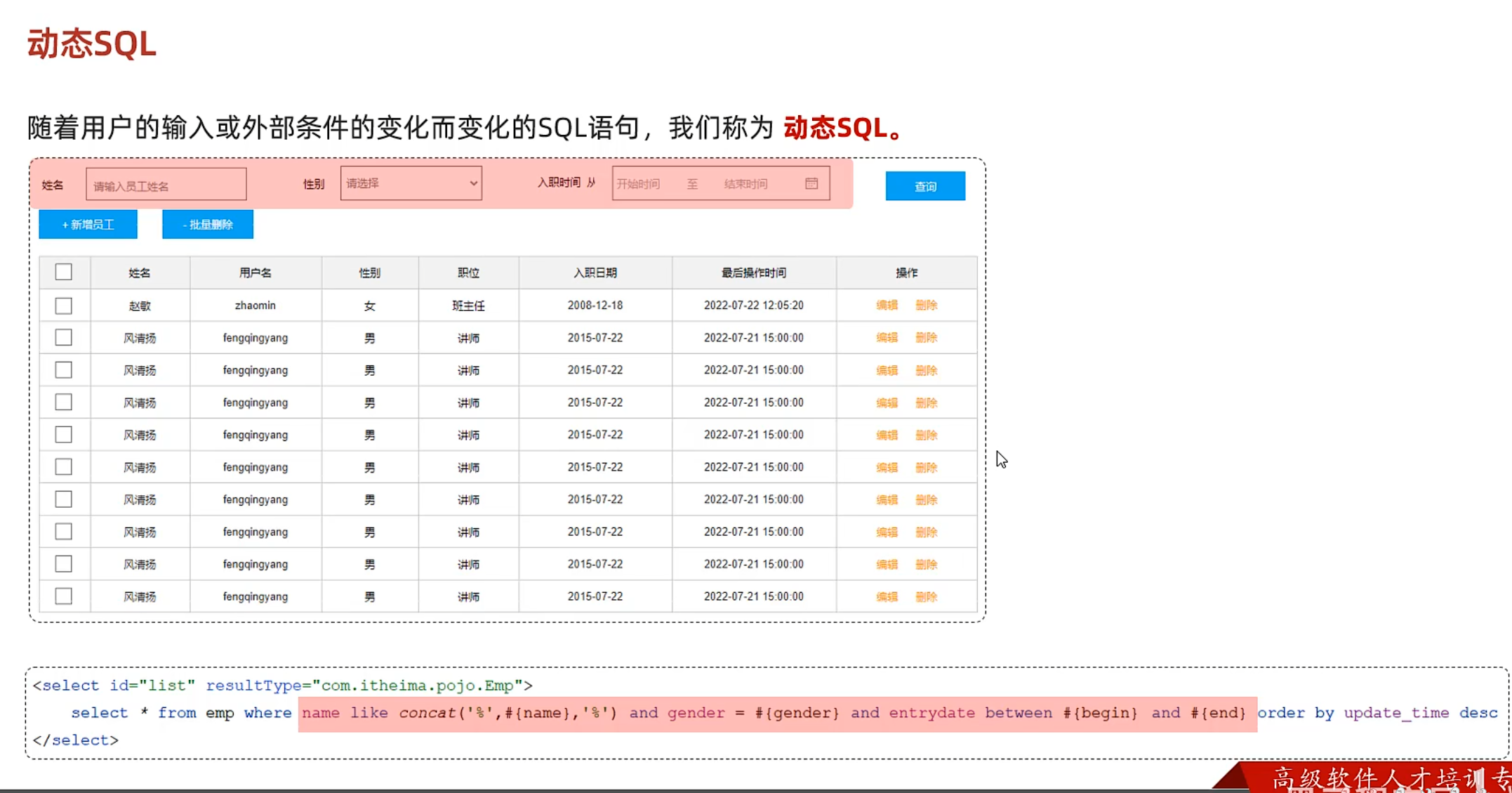Image resolution: width=1512 pixels, height=793 pixels.
Task: Click the 最后操作时间 column header
Action: [753, 273]
